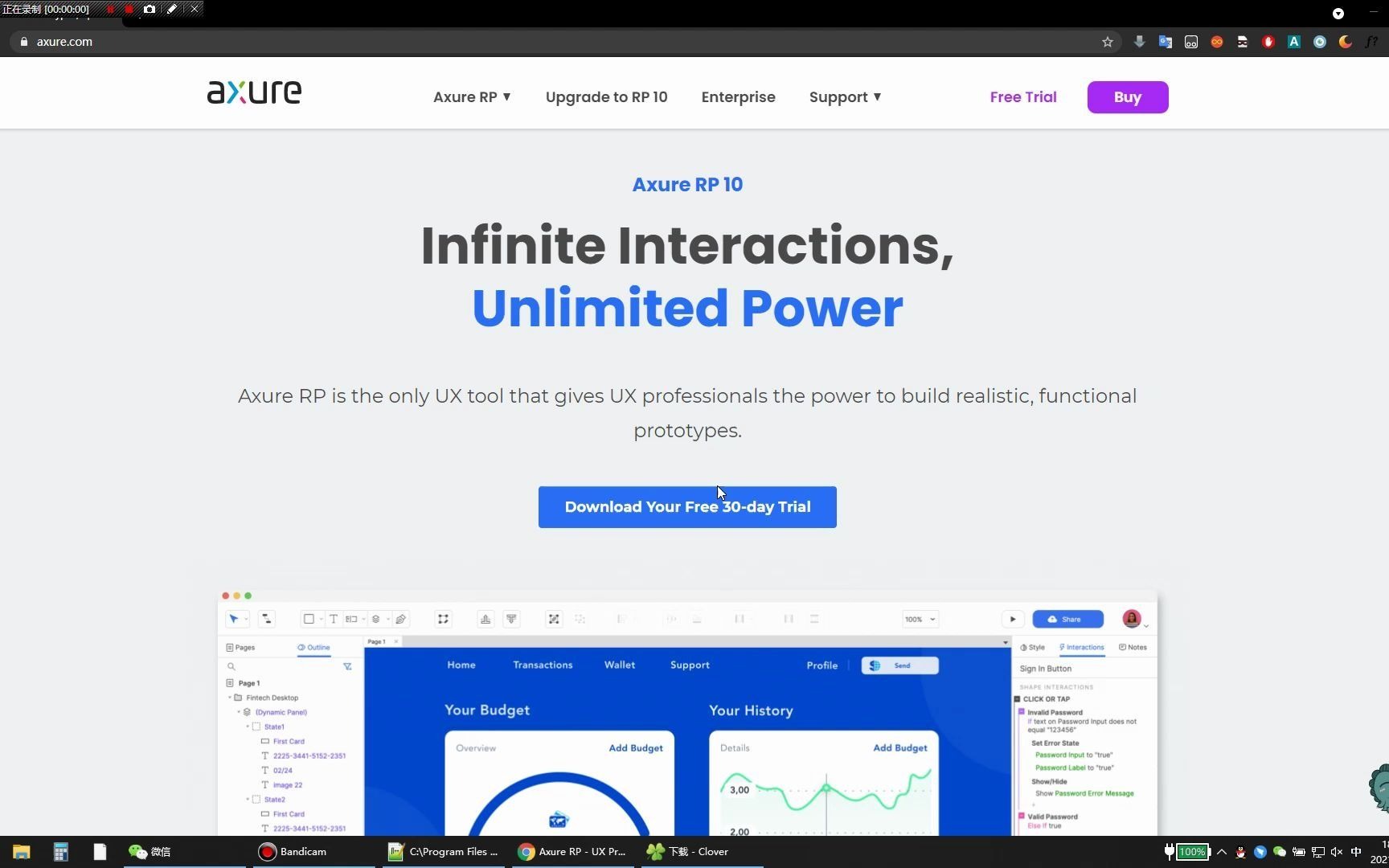Click the outline filter funnel icon
Viewport: 1389px width, 868px height.
pyautogui.click(x=347, y=666)
